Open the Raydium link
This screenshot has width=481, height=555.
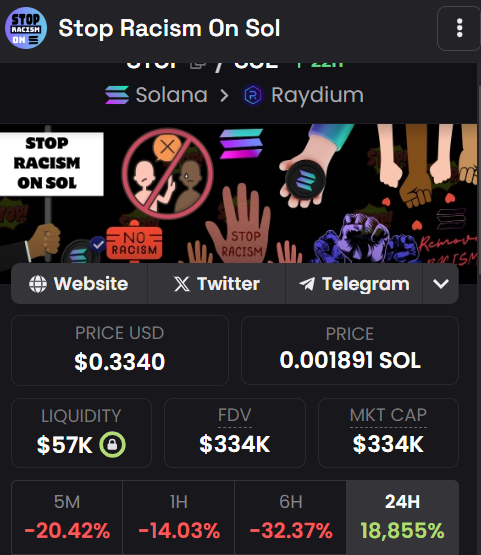tap(317, 95)
